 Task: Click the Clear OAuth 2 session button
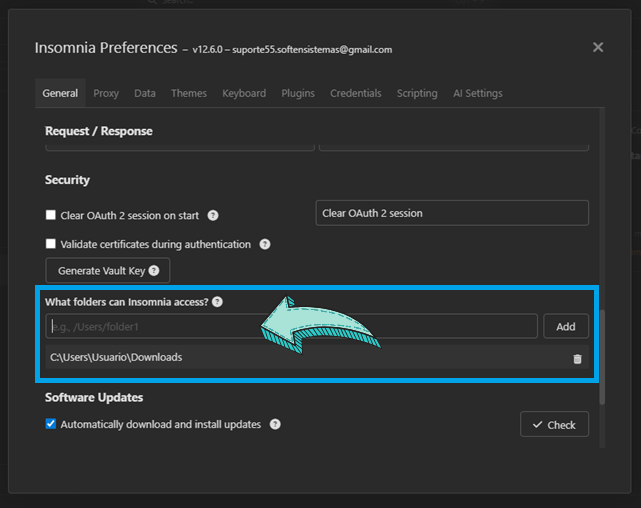(452, 213)
